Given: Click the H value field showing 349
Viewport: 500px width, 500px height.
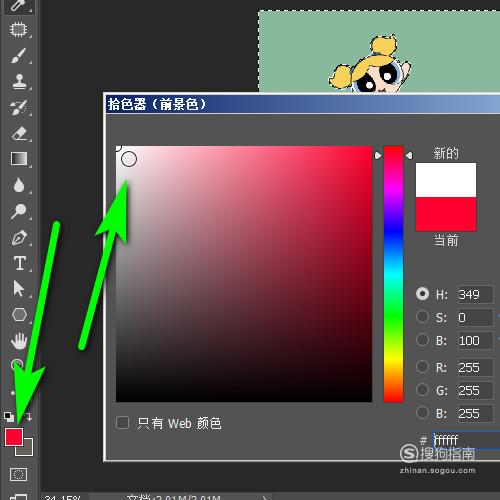Looking at the screenshot, I should [475, 295].
